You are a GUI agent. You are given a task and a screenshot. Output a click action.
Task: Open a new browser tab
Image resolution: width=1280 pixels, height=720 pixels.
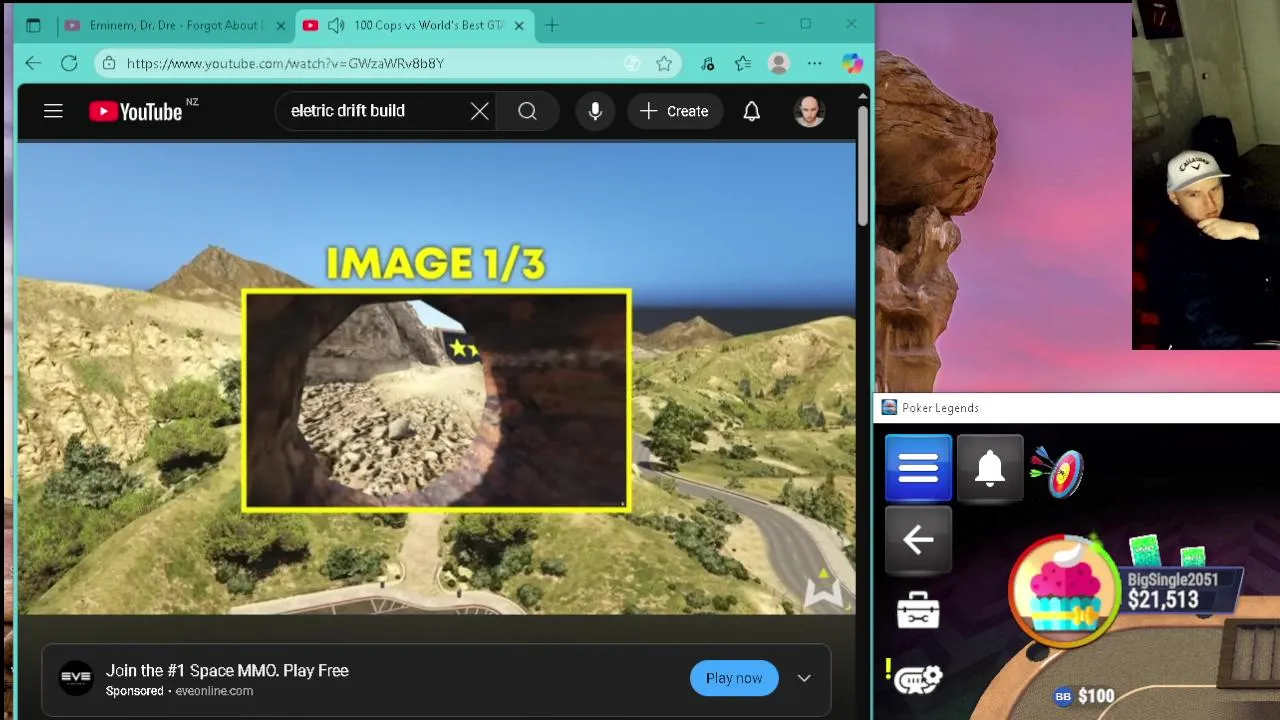(x=552, y=25)
